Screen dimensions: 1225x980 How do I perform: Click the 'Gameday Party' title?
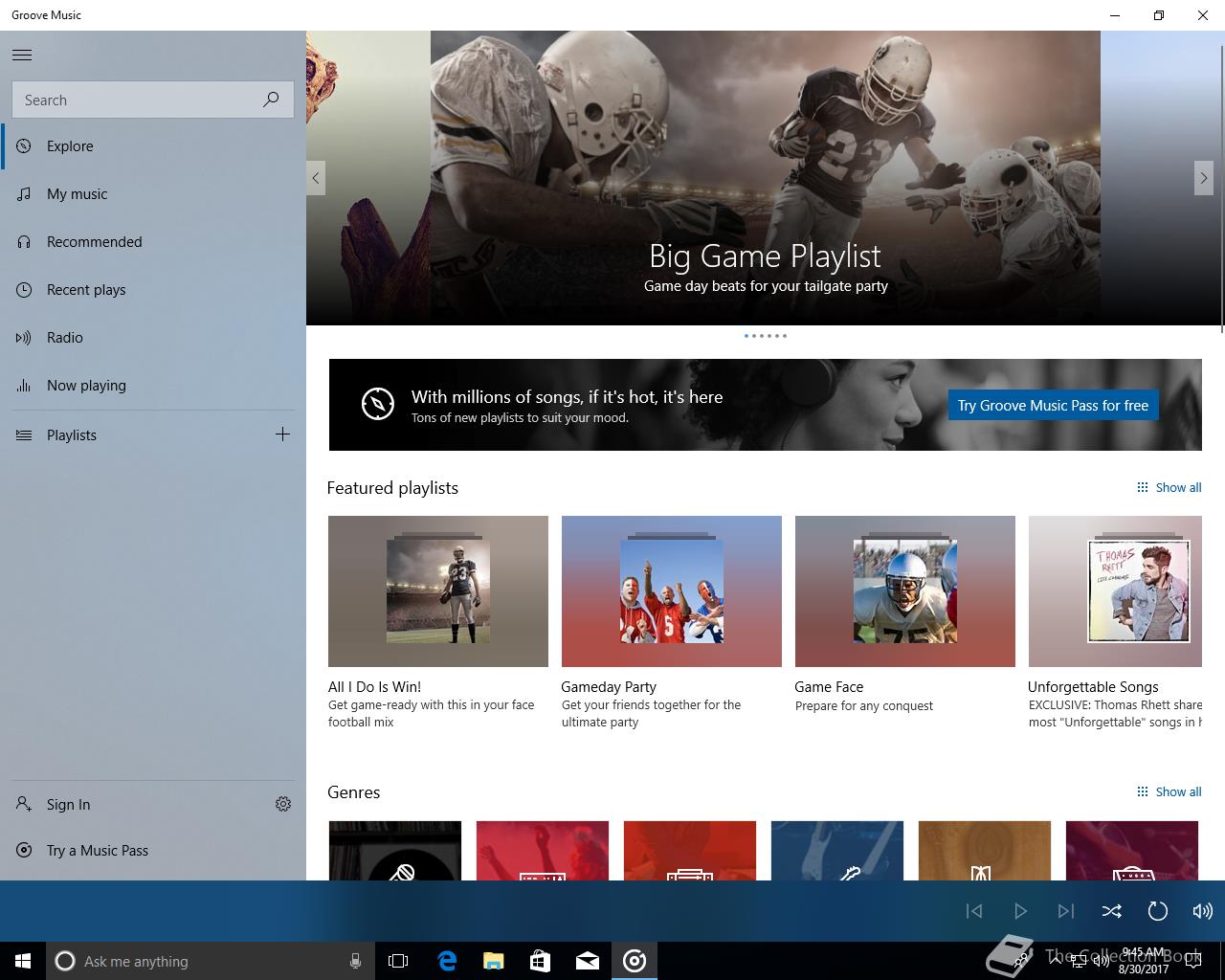click(609, 687)
